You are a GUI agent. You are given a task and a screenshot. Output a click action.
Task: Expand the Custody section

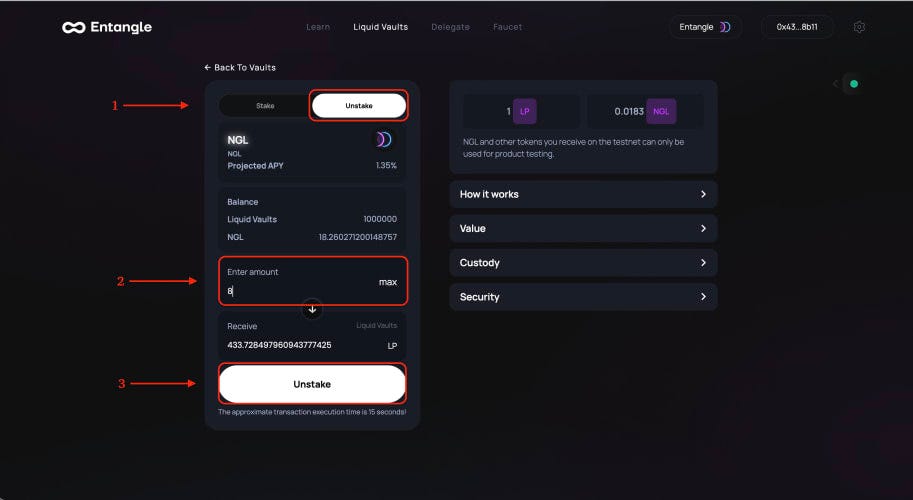coord(583,263)
